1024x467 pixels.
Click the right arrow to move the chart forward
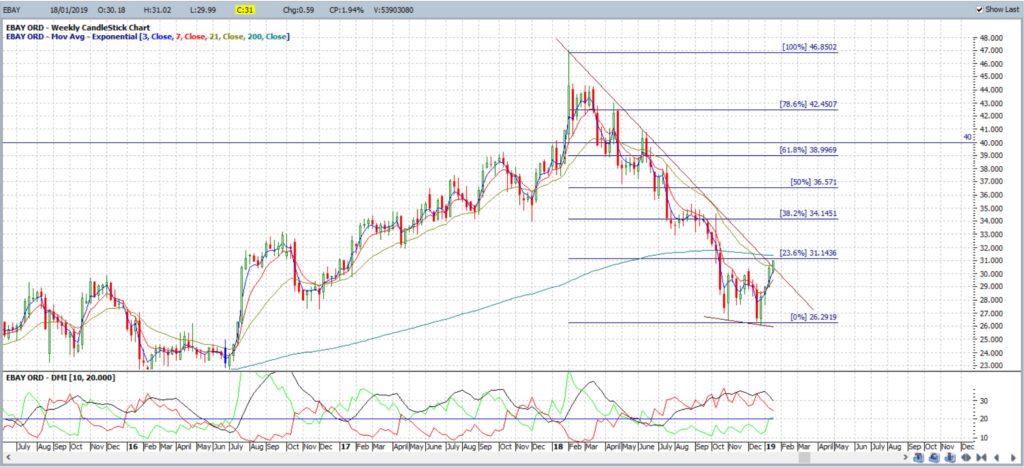pyautogui.click(x=1014, y=457)
